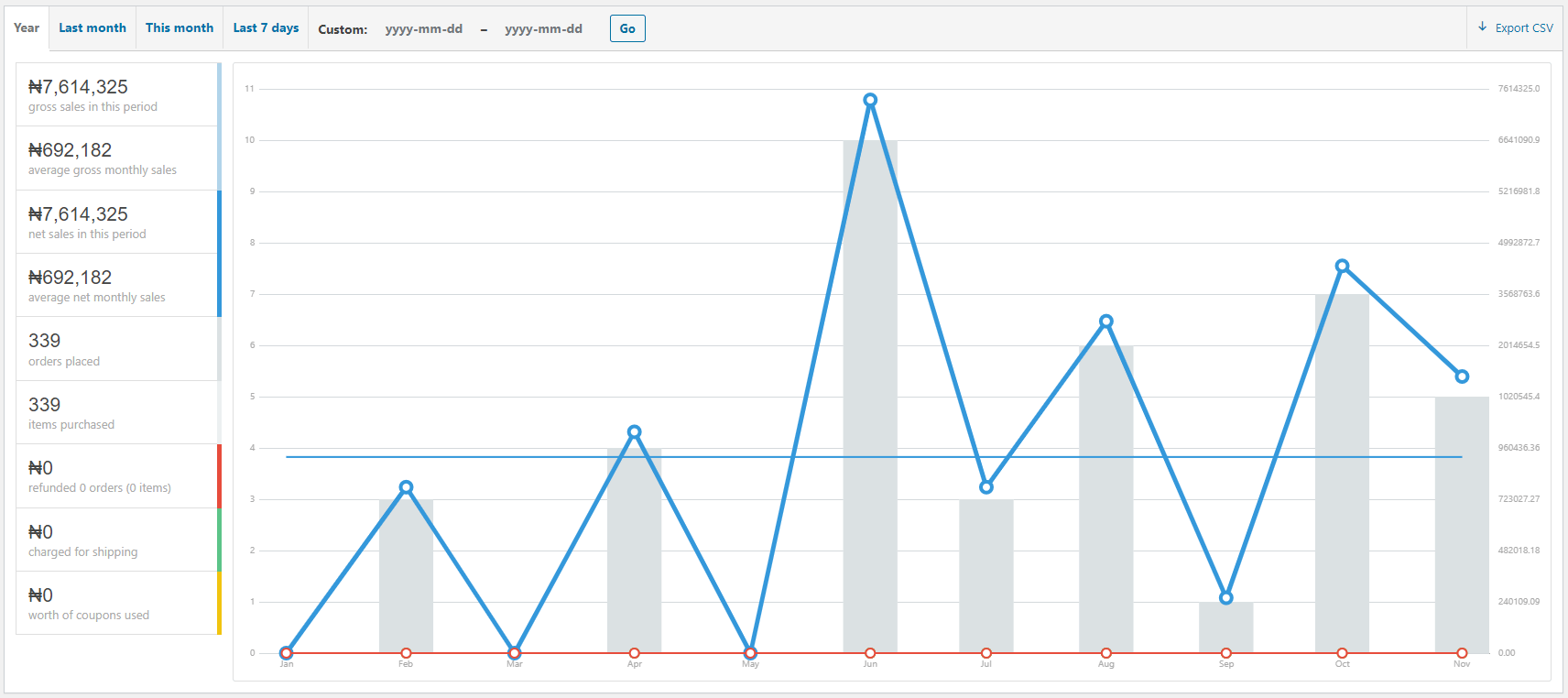Click the Sep data point on blue line
Image resolution: width=1568 pixels, height=698 pixels.
[x=1226, y=598]
